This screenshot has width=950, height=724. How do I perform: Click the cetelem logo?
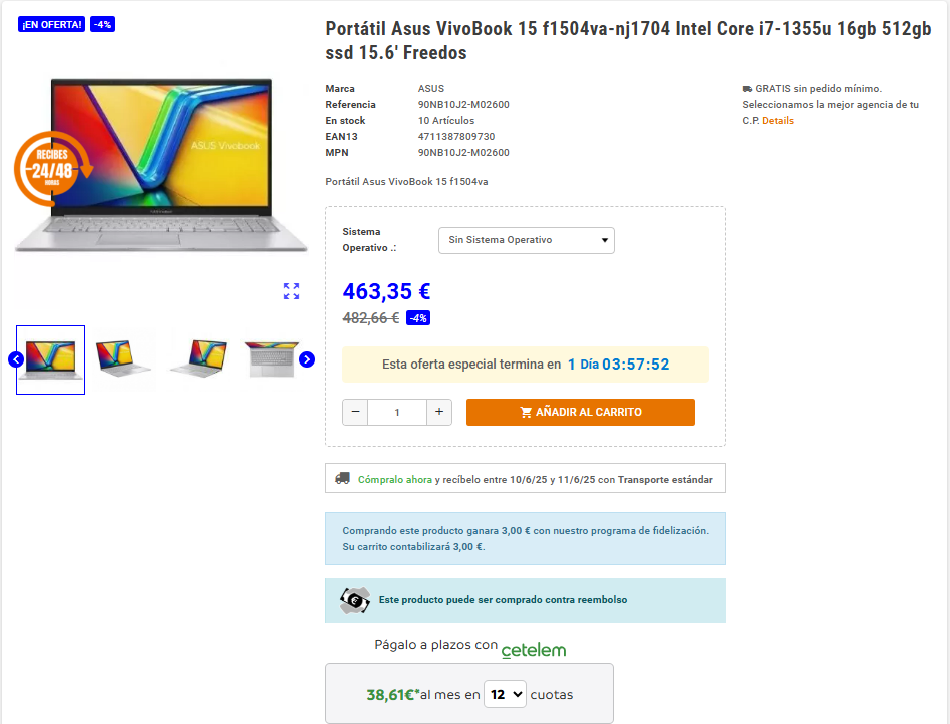(x=534, y=650)
